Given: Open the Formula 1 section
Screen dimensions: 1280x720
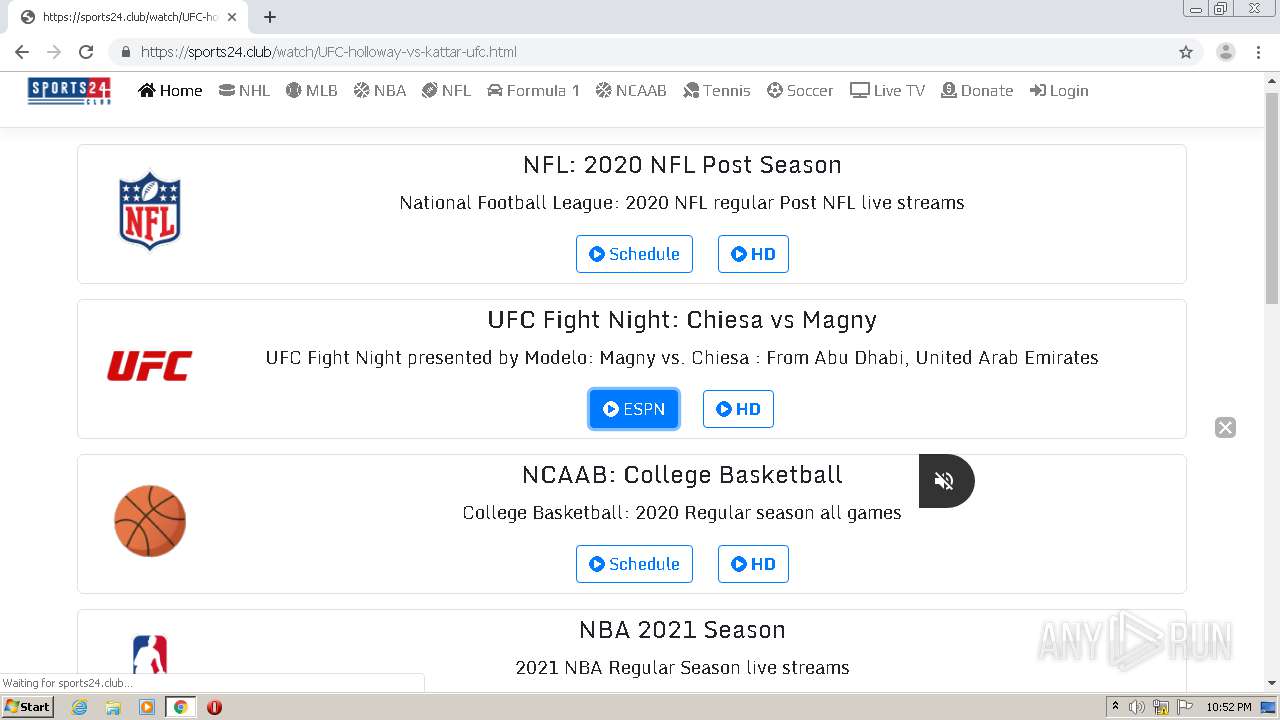Looking at the screenshot, I should click(533, 90).
